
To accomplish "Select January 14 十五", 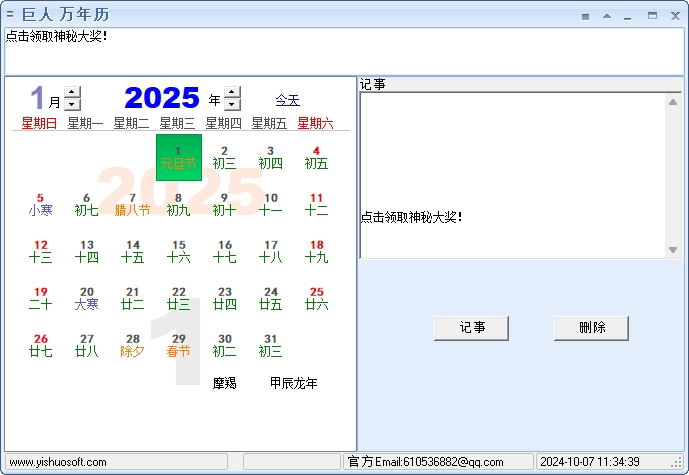I will pos(133,251).
